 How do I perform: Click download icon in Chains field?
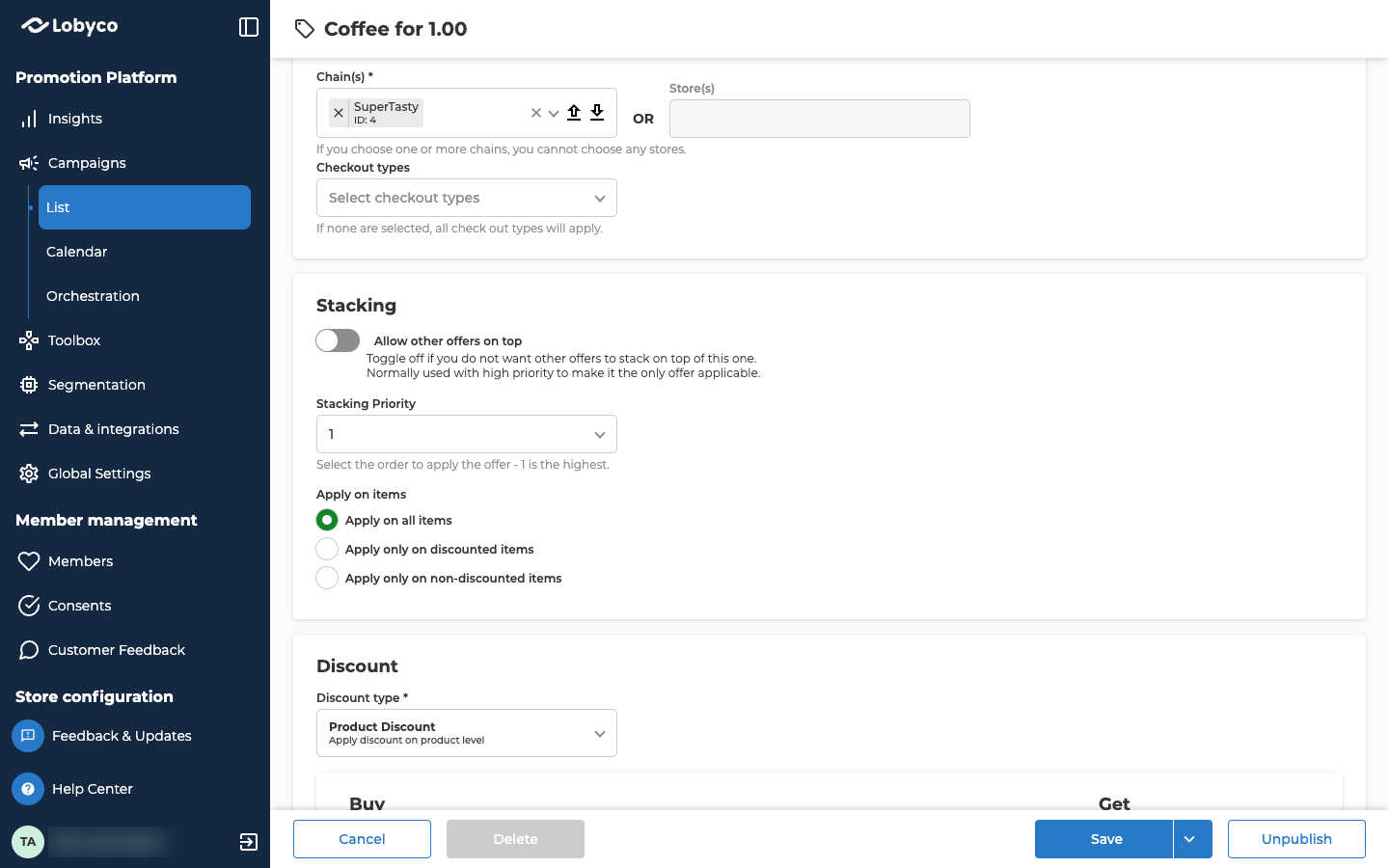click(597, 113)
